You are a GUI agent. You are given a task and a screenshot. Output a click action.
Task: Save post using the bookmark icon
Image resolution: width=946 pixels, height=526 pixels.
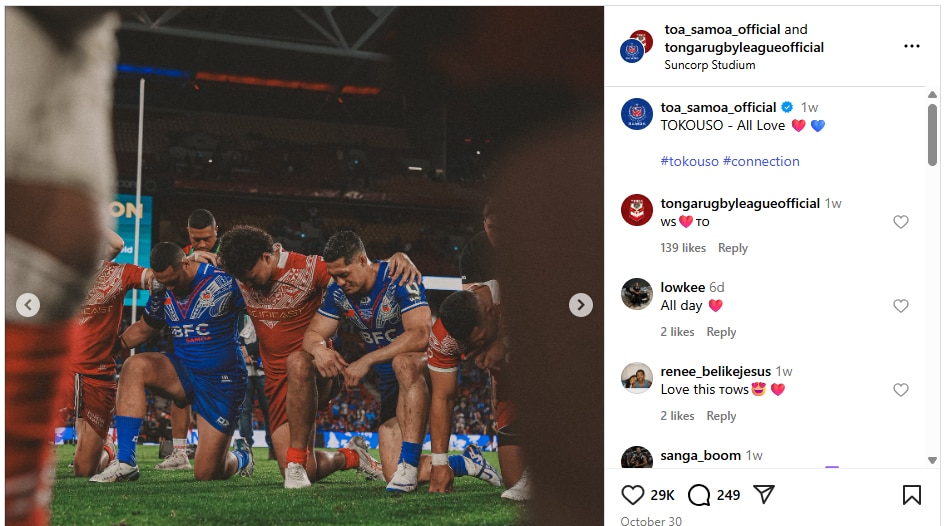pos(912,495)
